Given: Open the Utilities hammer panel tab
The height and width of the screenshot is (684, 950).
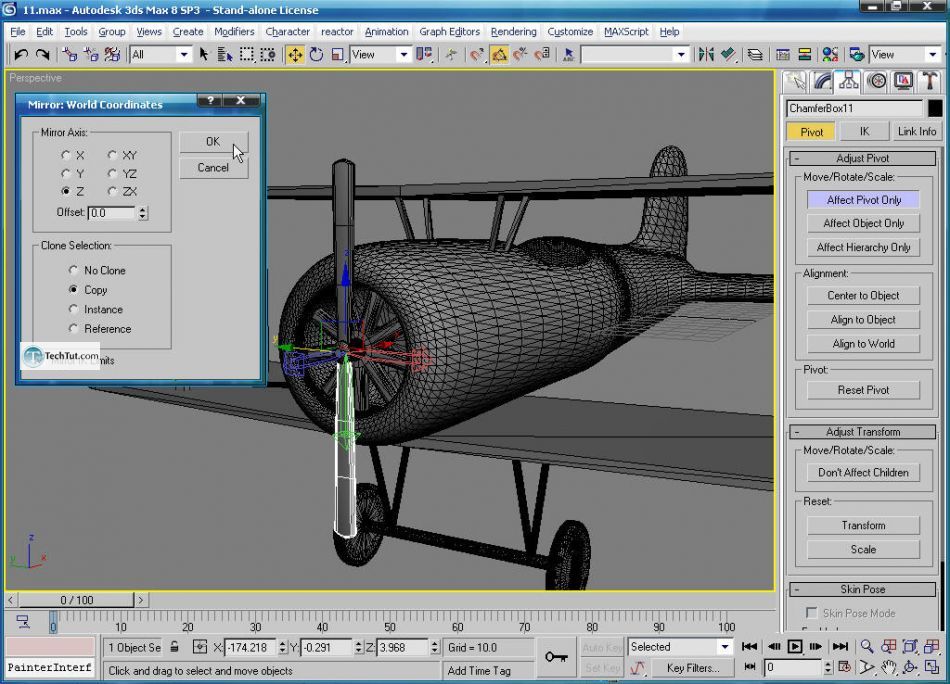Looking at the screenshot, I should [929, 81].
